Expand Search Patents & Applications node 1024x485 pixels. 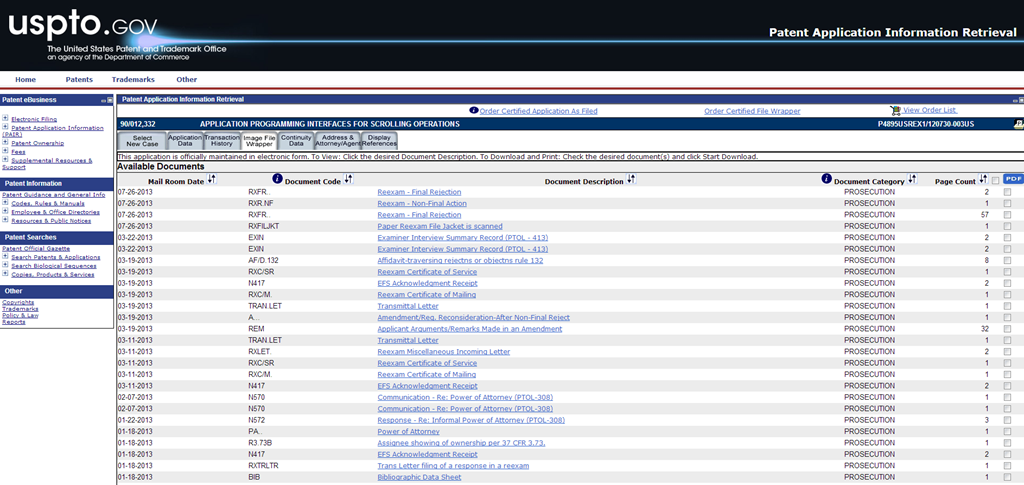[6, 257]
